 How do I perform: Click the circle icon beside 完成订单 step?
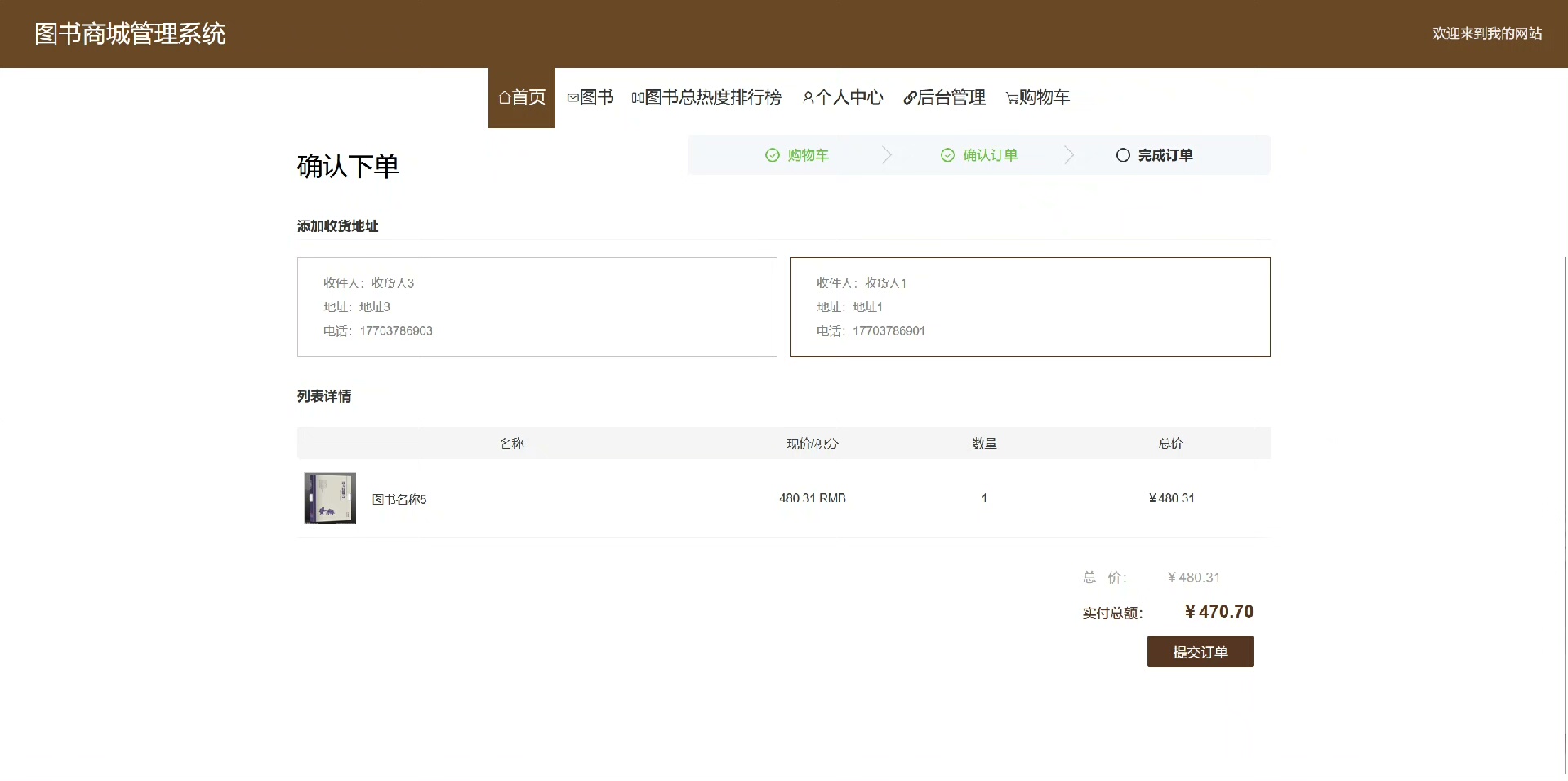(1123, 155)
